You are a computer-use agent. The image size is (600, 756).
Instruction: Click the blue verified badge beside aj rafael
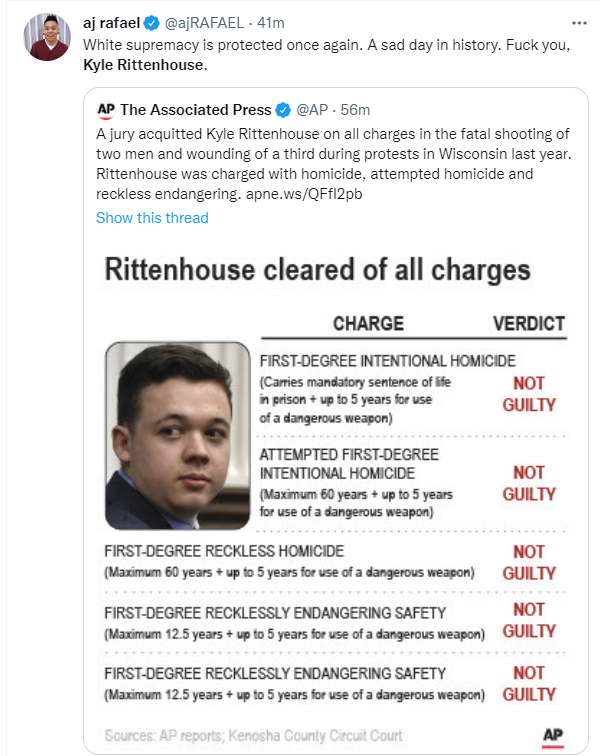coord(151,23)
